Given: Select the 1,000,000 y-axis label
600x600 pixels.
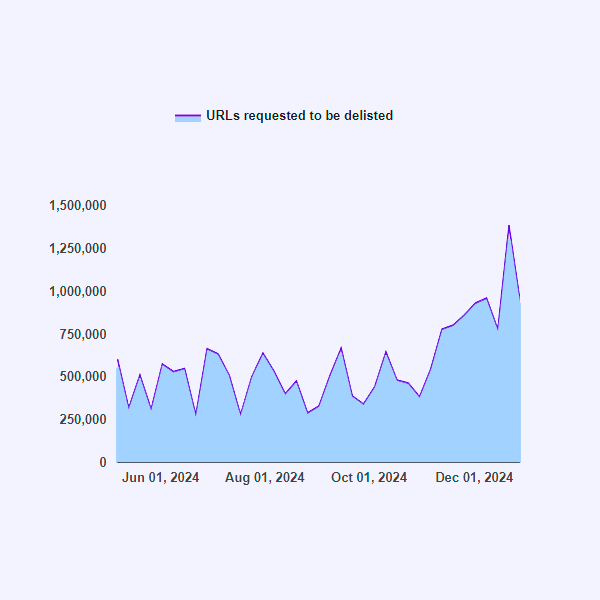Looking at the screenshot, I should point(78,292).
